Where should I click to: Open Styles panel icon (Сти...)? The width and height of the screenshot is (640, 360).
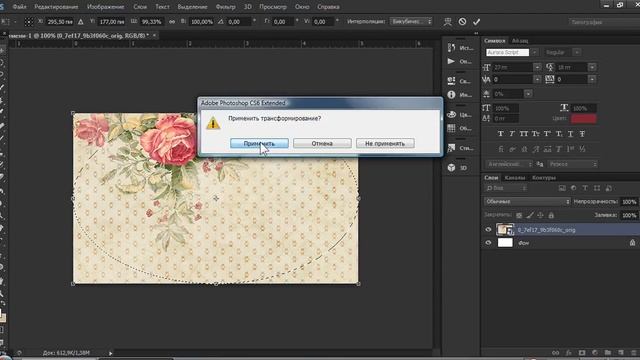click(451, 148)
